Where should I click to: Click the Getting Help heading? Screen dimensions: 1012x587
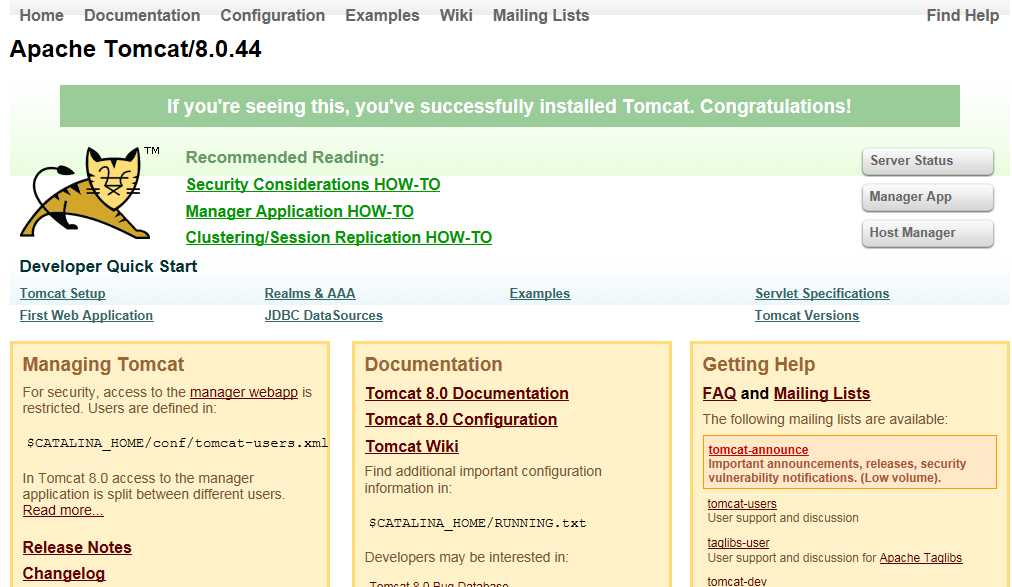click(x=758, y=364)
